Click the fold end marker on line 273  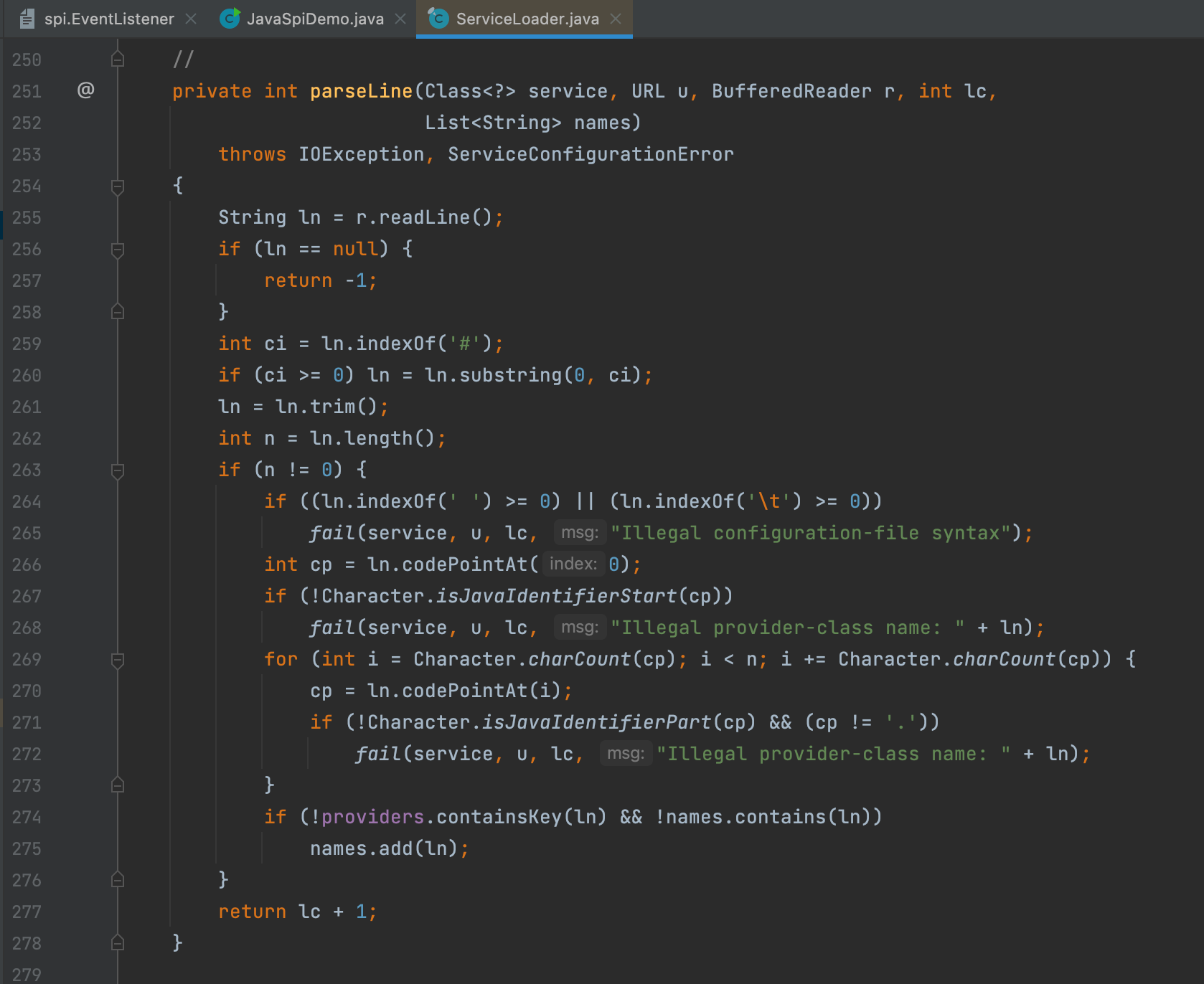[x=118, y=785]
